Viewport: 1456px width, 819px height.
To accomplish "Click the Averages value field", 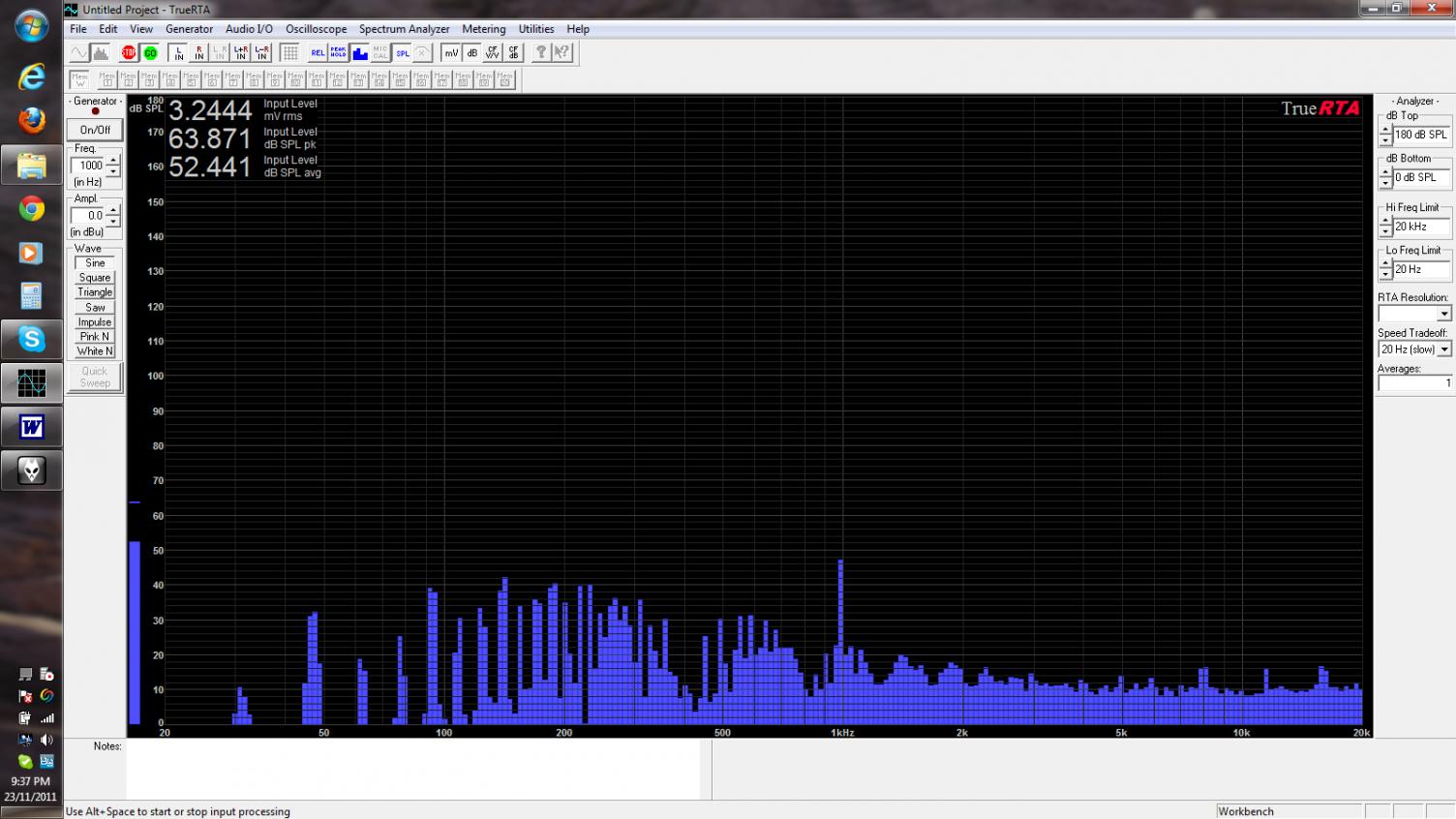I will click(1414, 383).
